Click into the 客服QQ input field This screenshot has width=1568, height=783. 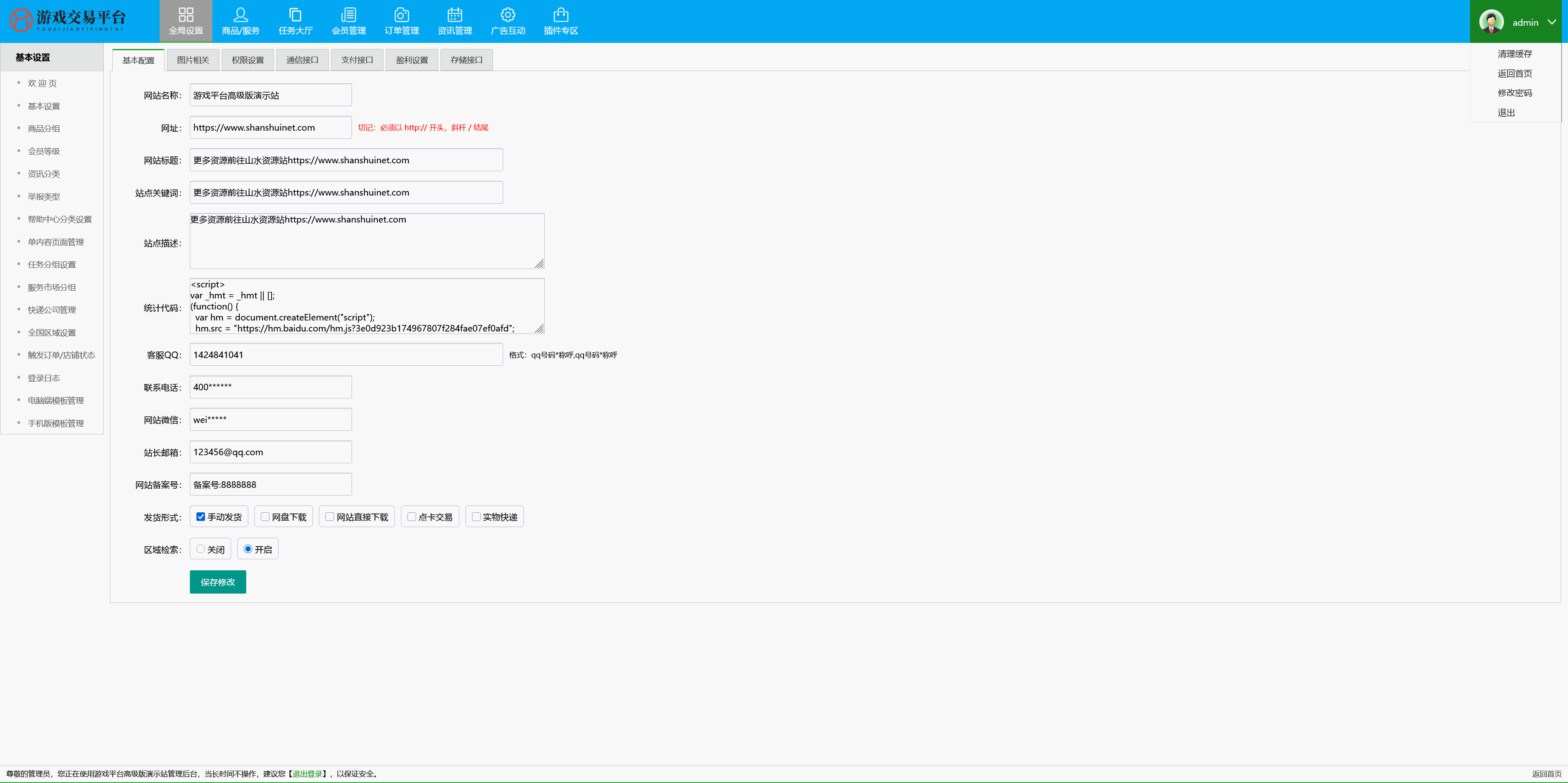click(x=346, y=355)
